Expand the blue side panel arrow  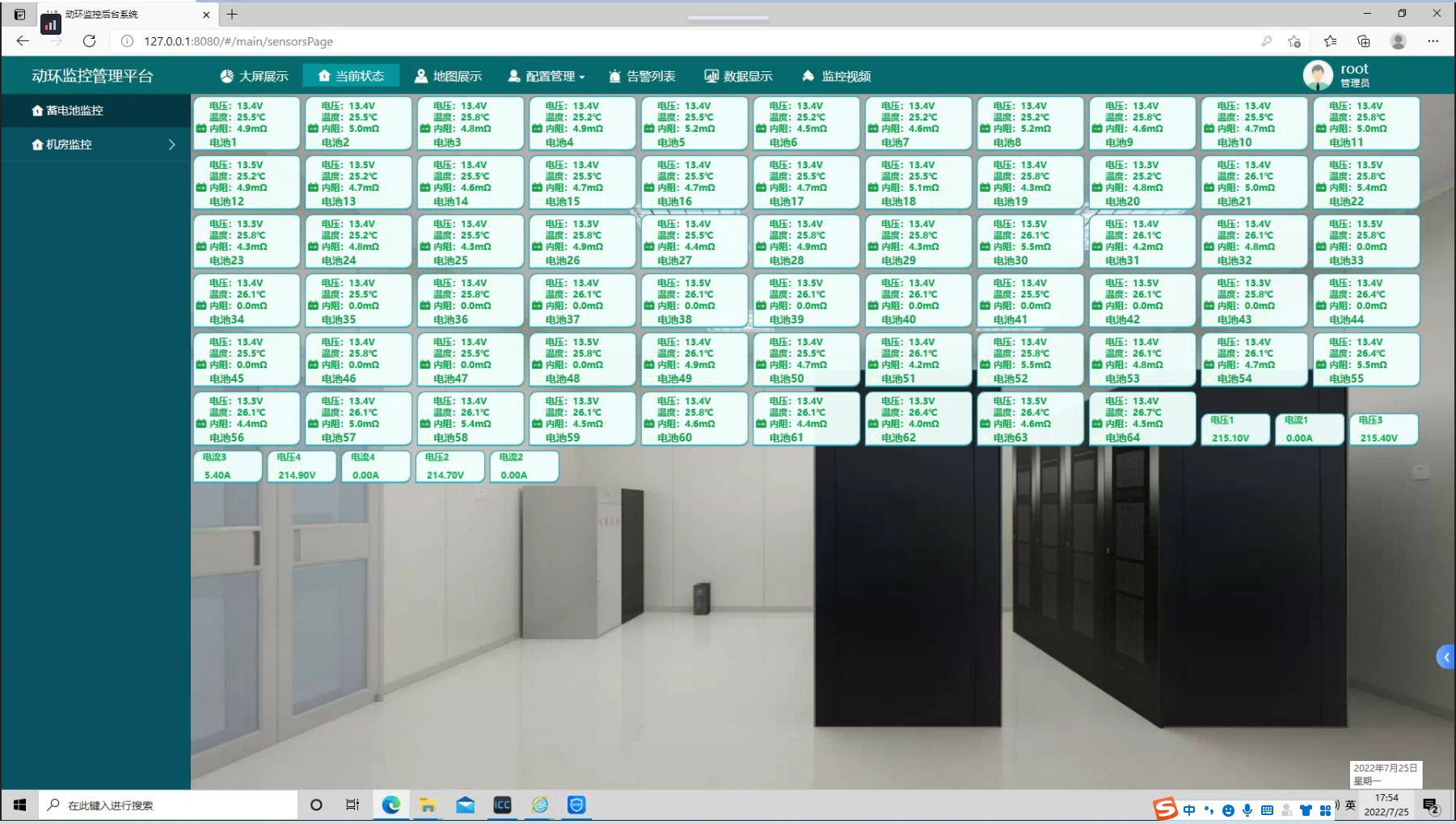point(1445,657)
